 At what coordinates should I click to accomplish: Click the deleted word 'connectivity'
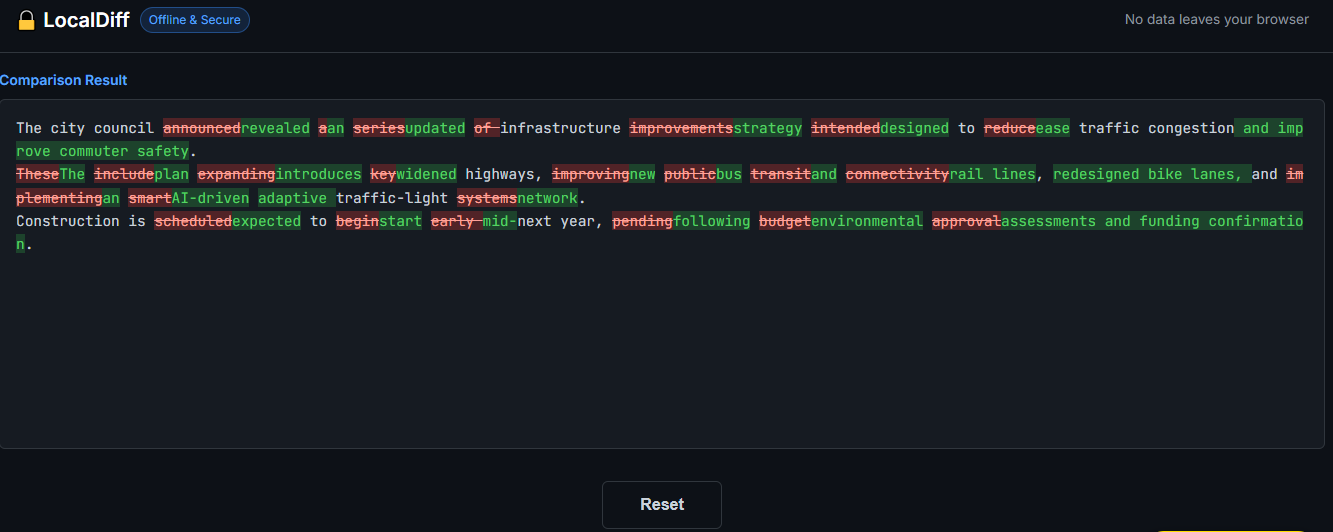click(898, 174)
